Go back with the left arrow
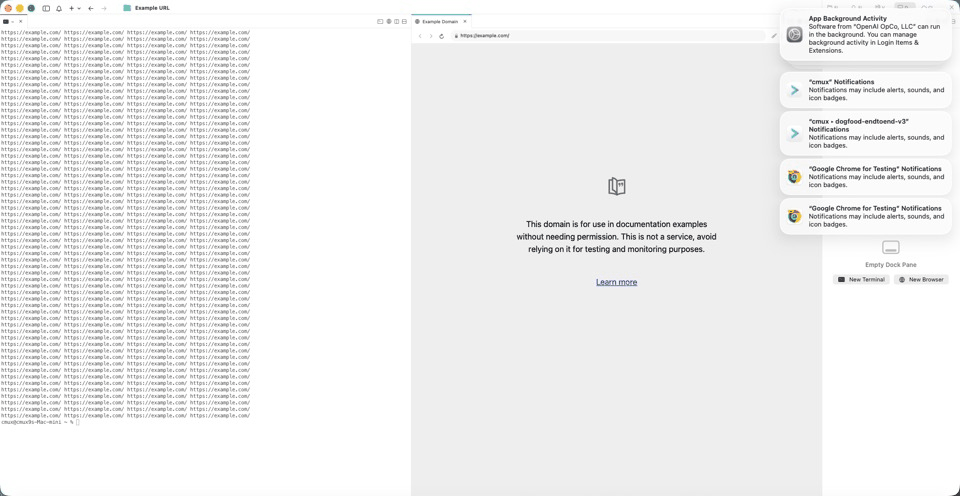The height and width of the screenshot is (496, 960). coord(91,9)
